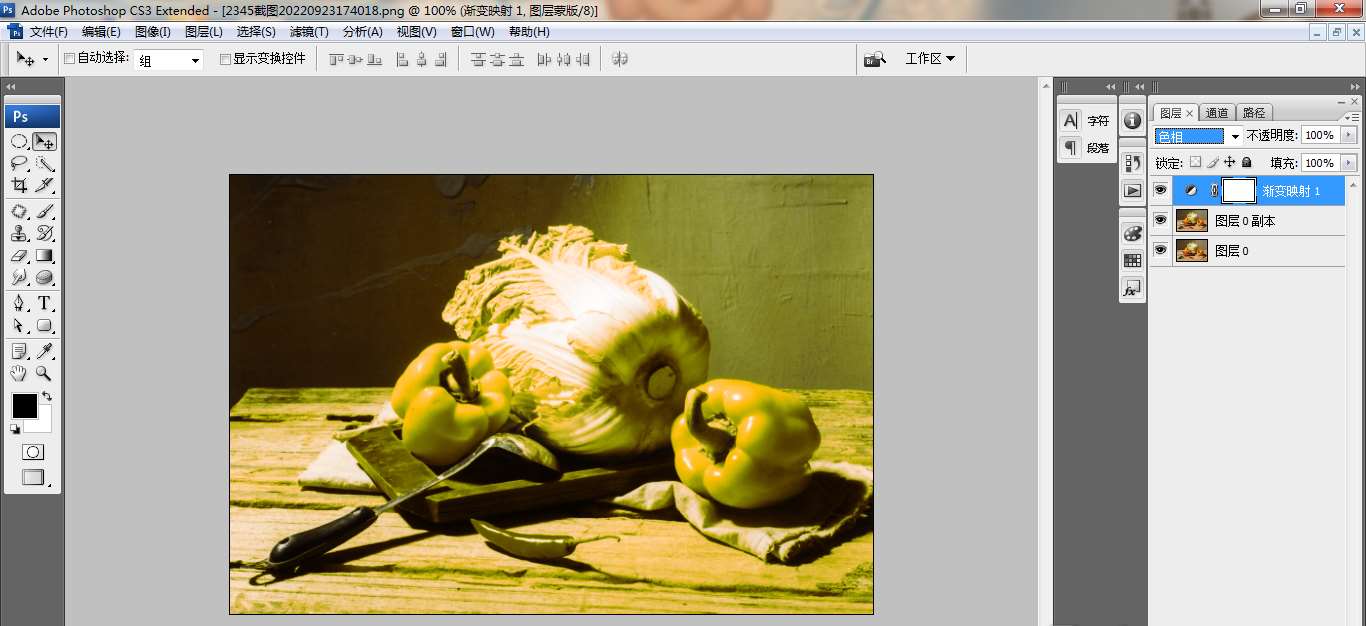Pick the Clone Stamp tool
The width and height of the screenshot is (1366, 626).
tap(19, 234)
